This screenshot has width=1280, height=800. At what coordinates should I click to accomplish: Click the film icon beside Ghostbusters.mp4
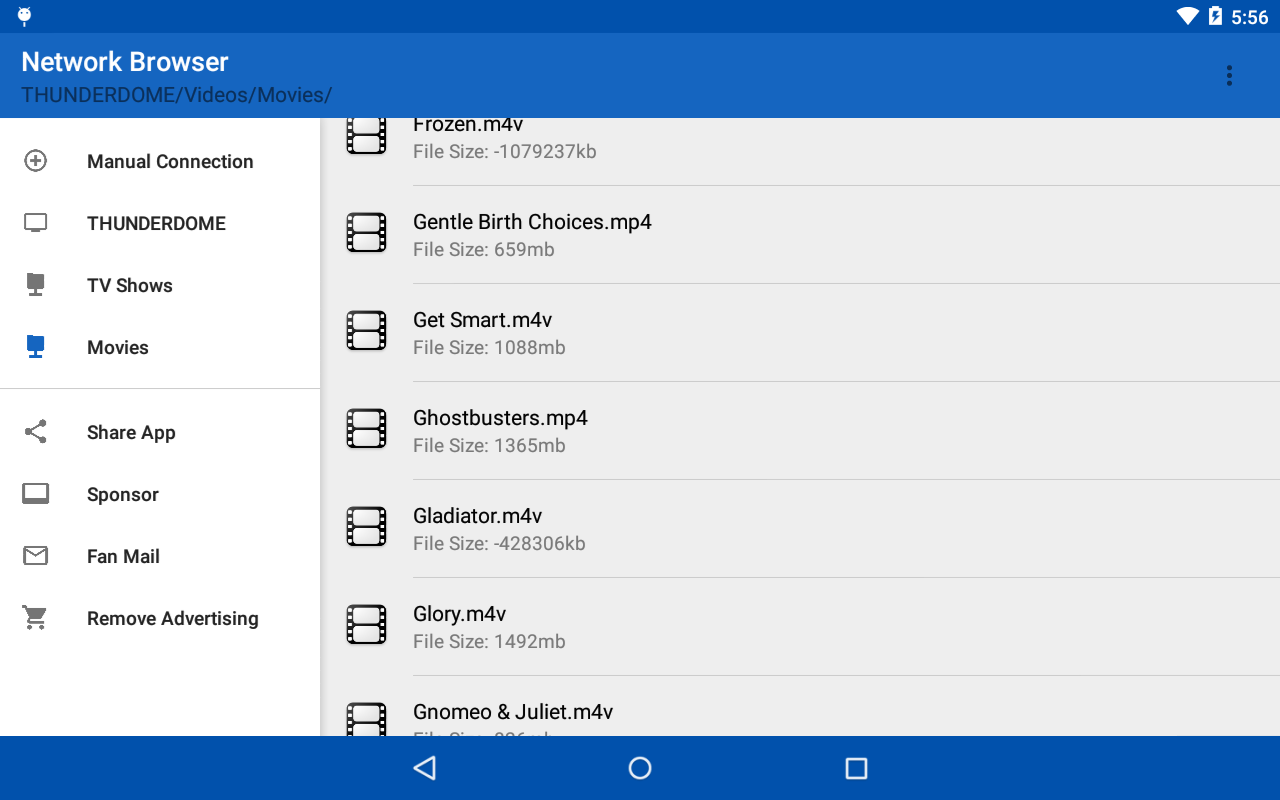click(x=366, y=429)
